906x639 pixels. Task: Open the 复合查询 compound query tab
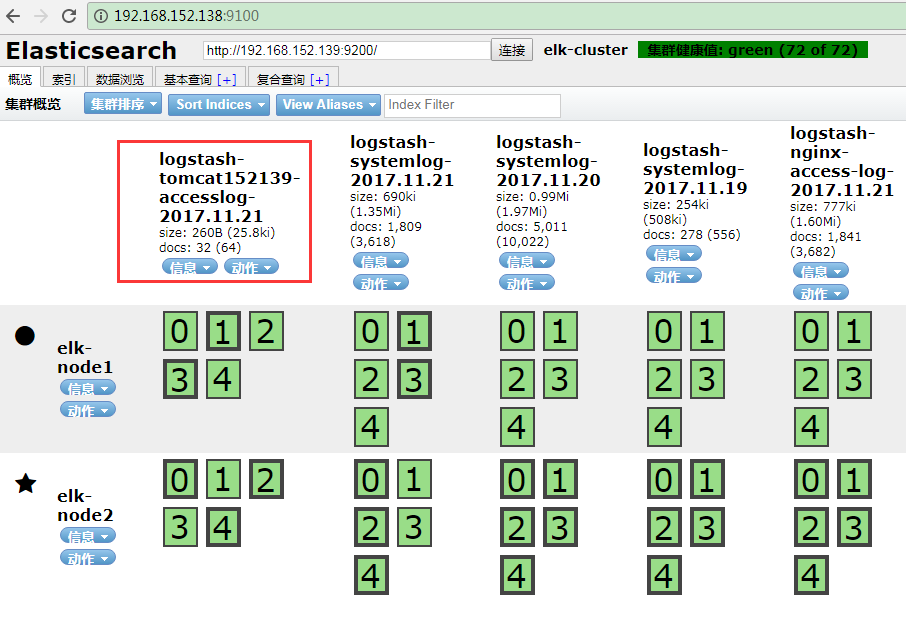tap(280, 79)
